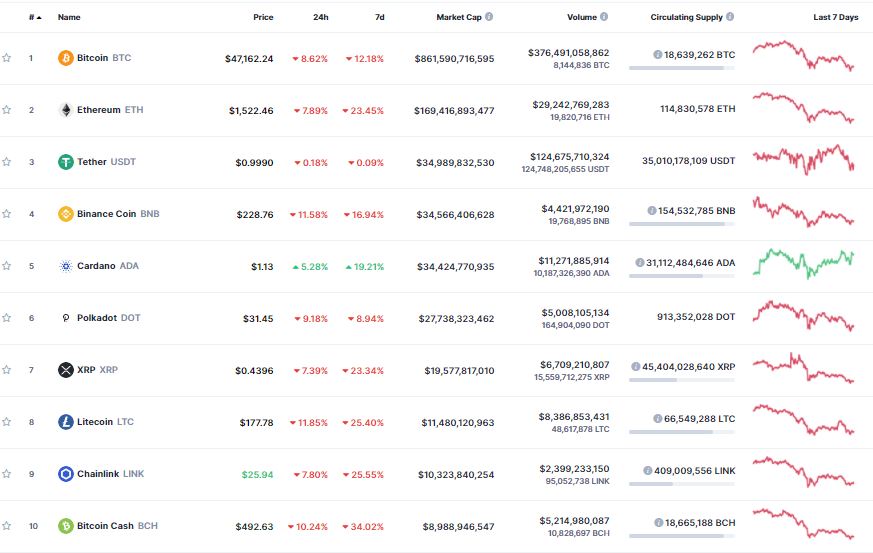Open the Tether USDT coin page
The image size is (873, 553).
pos(106,162)
